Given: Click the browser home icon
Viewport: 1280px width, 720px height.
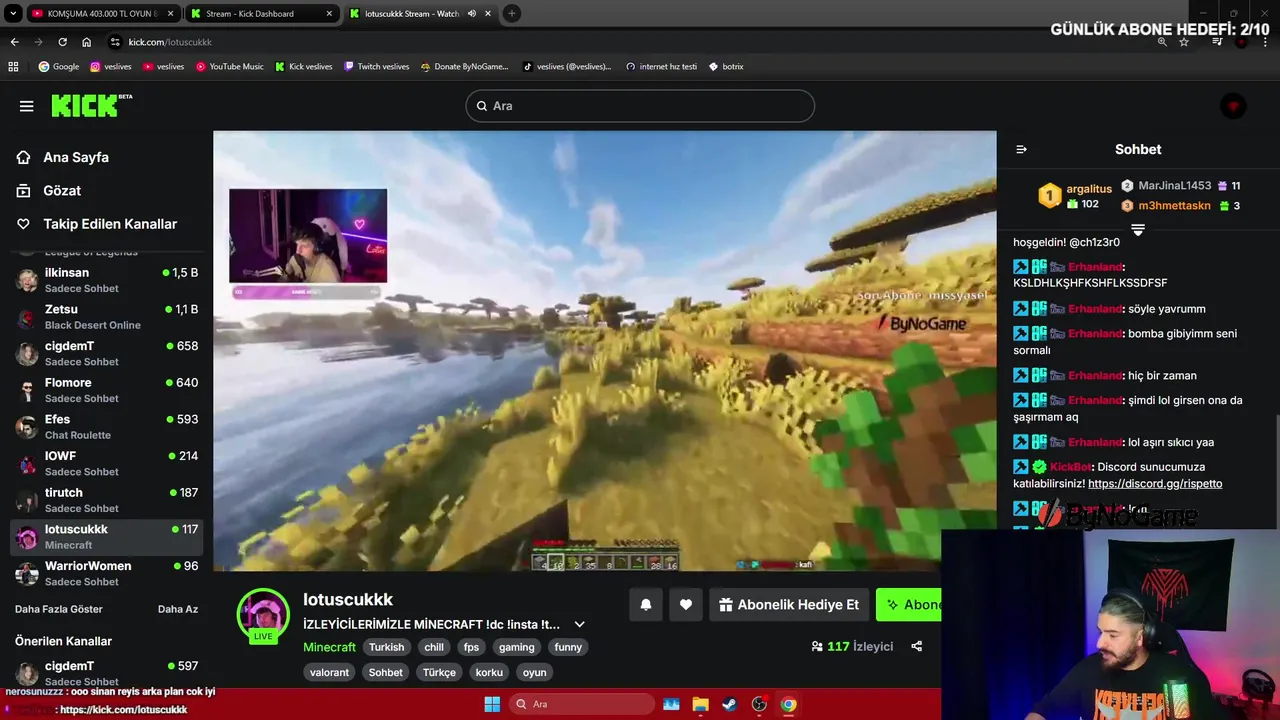Looking at the screenshot, I should pyautogui.click(x=87, y=42).
